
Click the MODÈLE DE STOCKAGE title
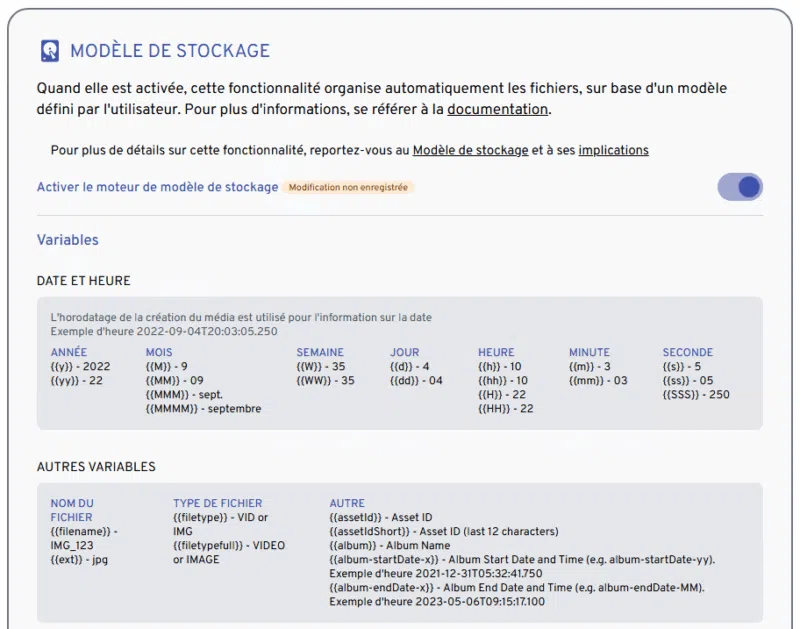coord(169,51)
